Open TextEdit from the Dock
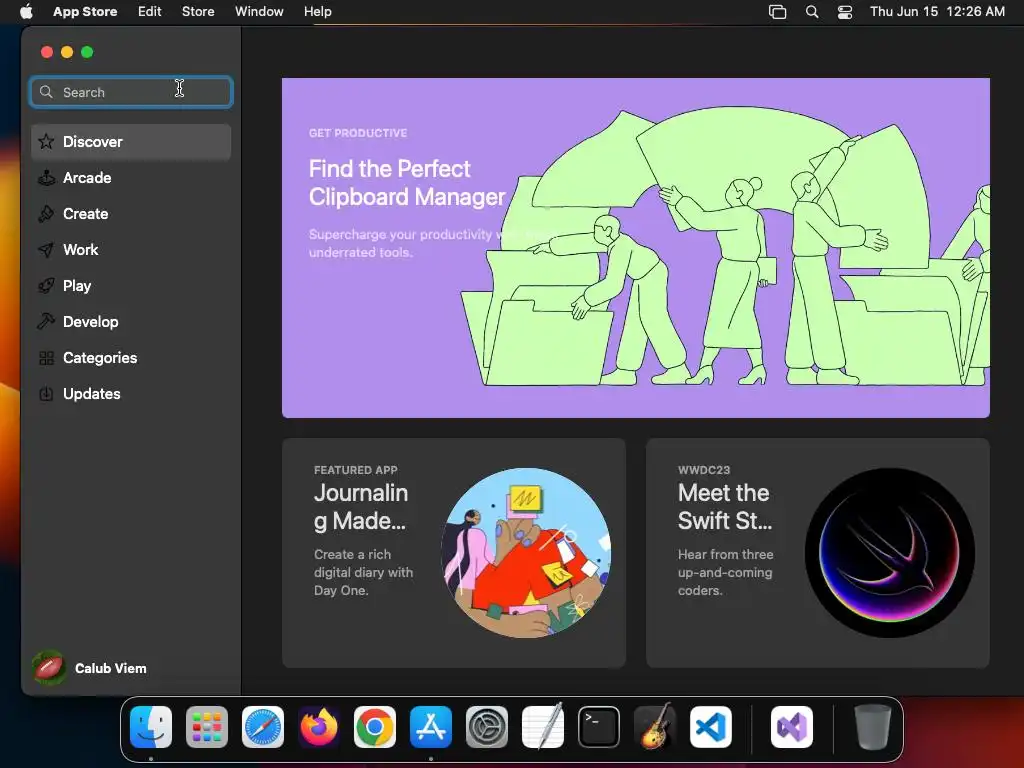Image resolution: width=1024 pixels, height=768 pixels. [x=543, y=727]
